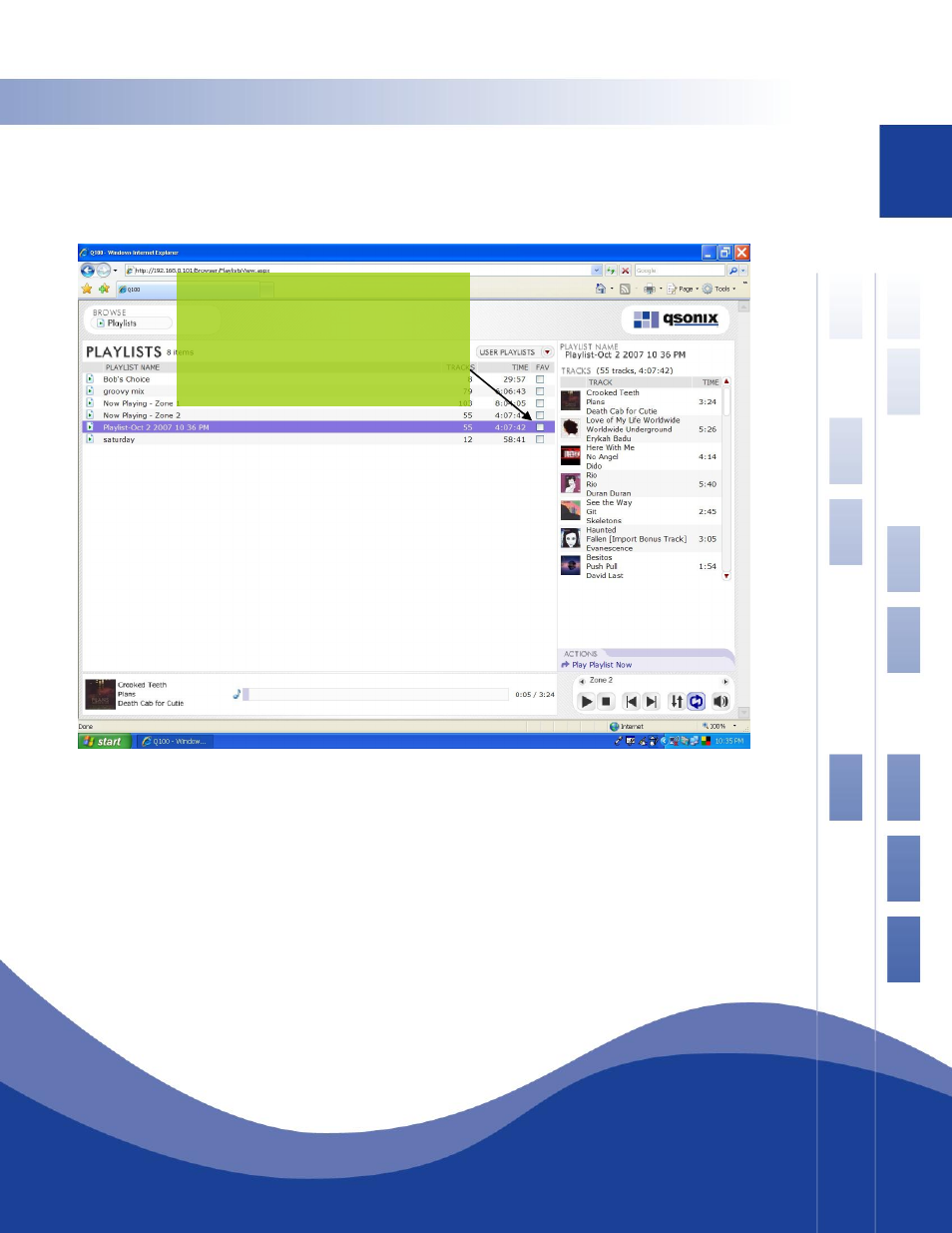952x1233 pixels.
Task: Click the browser Stop button
Action: [626, 271]
